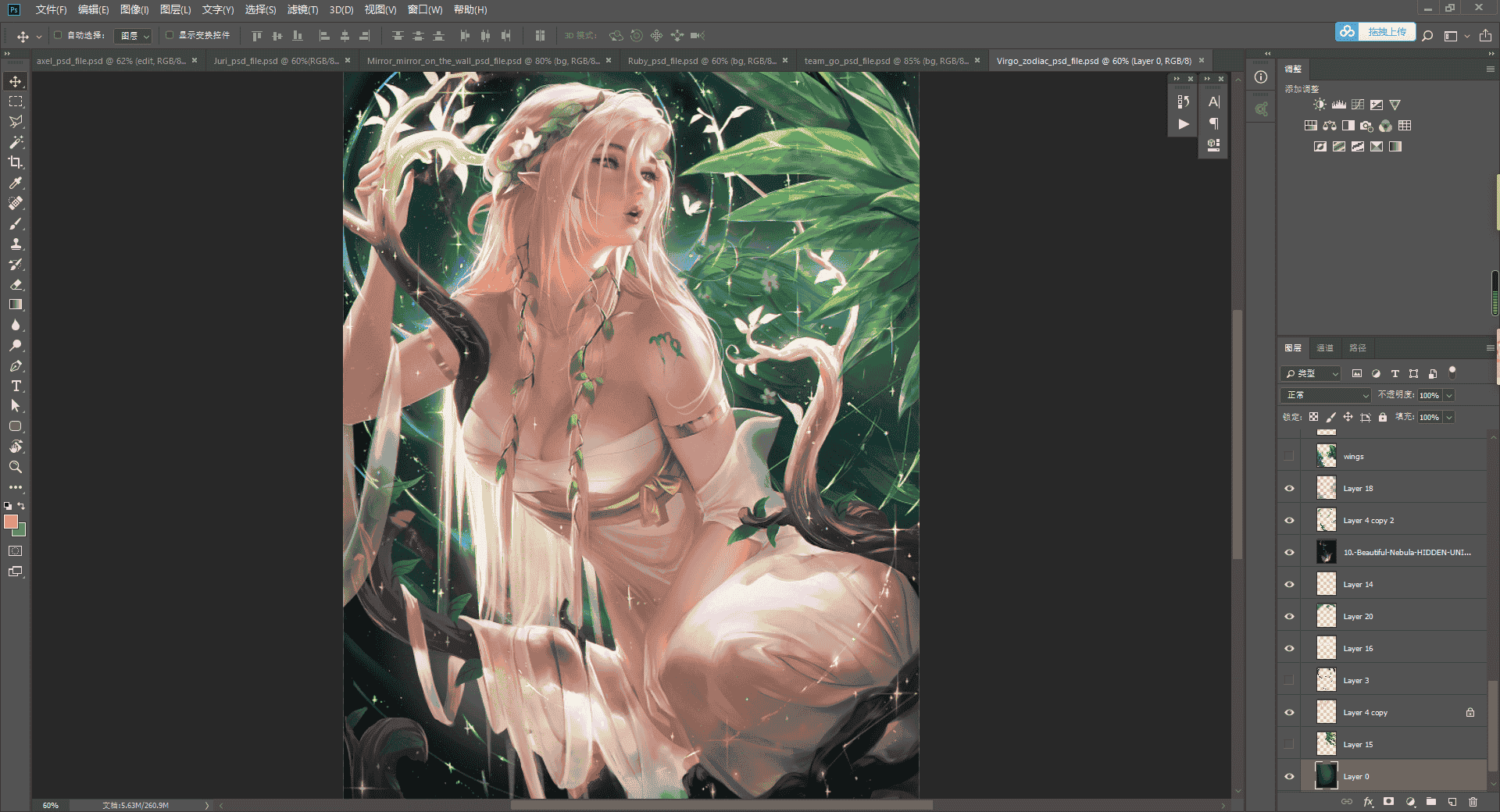The width and height of the screenshot is (1500, 812).
Task: Click the background color swatch
Action: click(x=21, y=532)
